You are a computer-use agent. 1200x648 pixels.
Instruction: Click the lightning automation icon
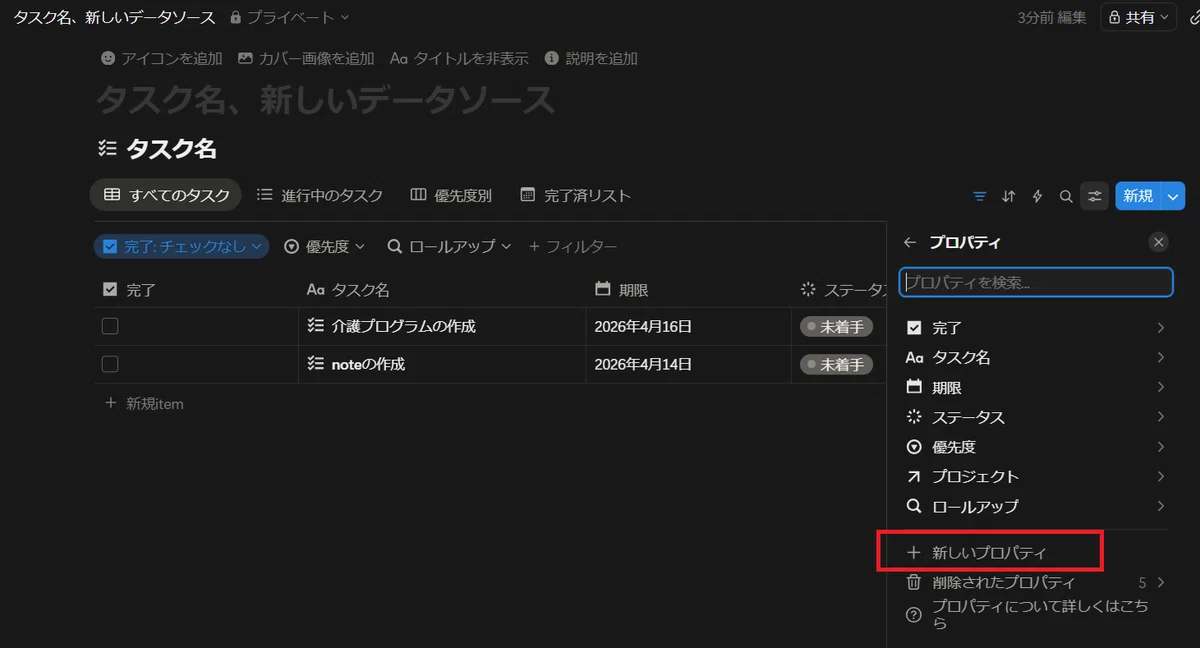click(1037, 196)
